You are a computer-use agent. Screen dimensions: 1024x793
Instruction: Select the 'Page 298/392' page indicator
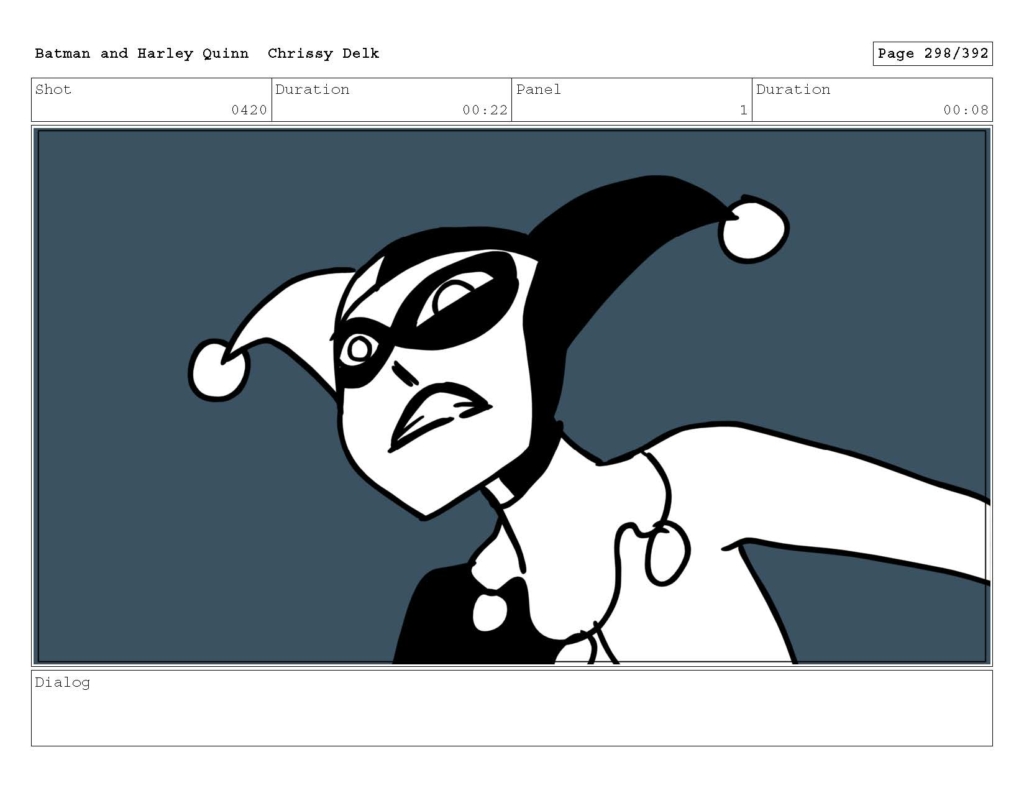(933, 54)
